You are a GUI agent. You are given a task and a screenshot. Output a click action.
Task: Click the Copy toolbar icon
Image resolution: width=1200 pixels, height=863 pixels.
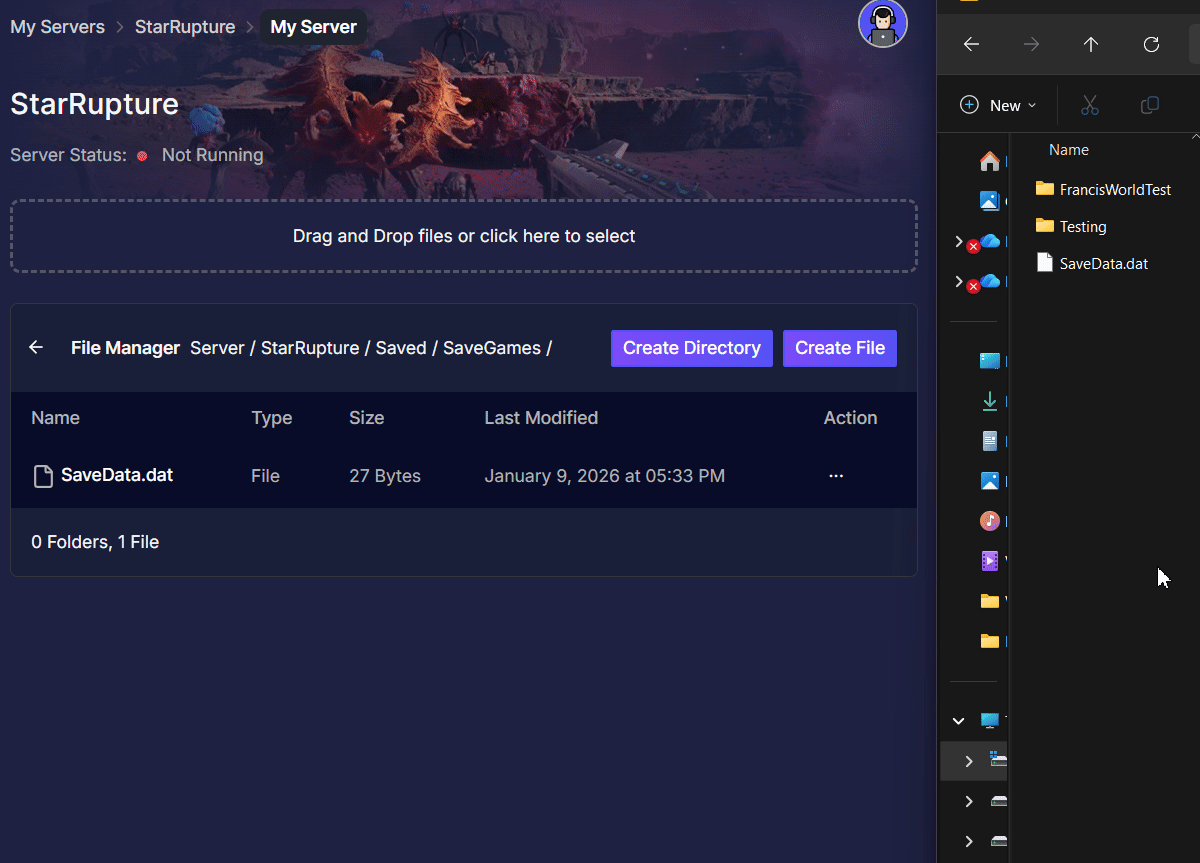[1150, 105]
